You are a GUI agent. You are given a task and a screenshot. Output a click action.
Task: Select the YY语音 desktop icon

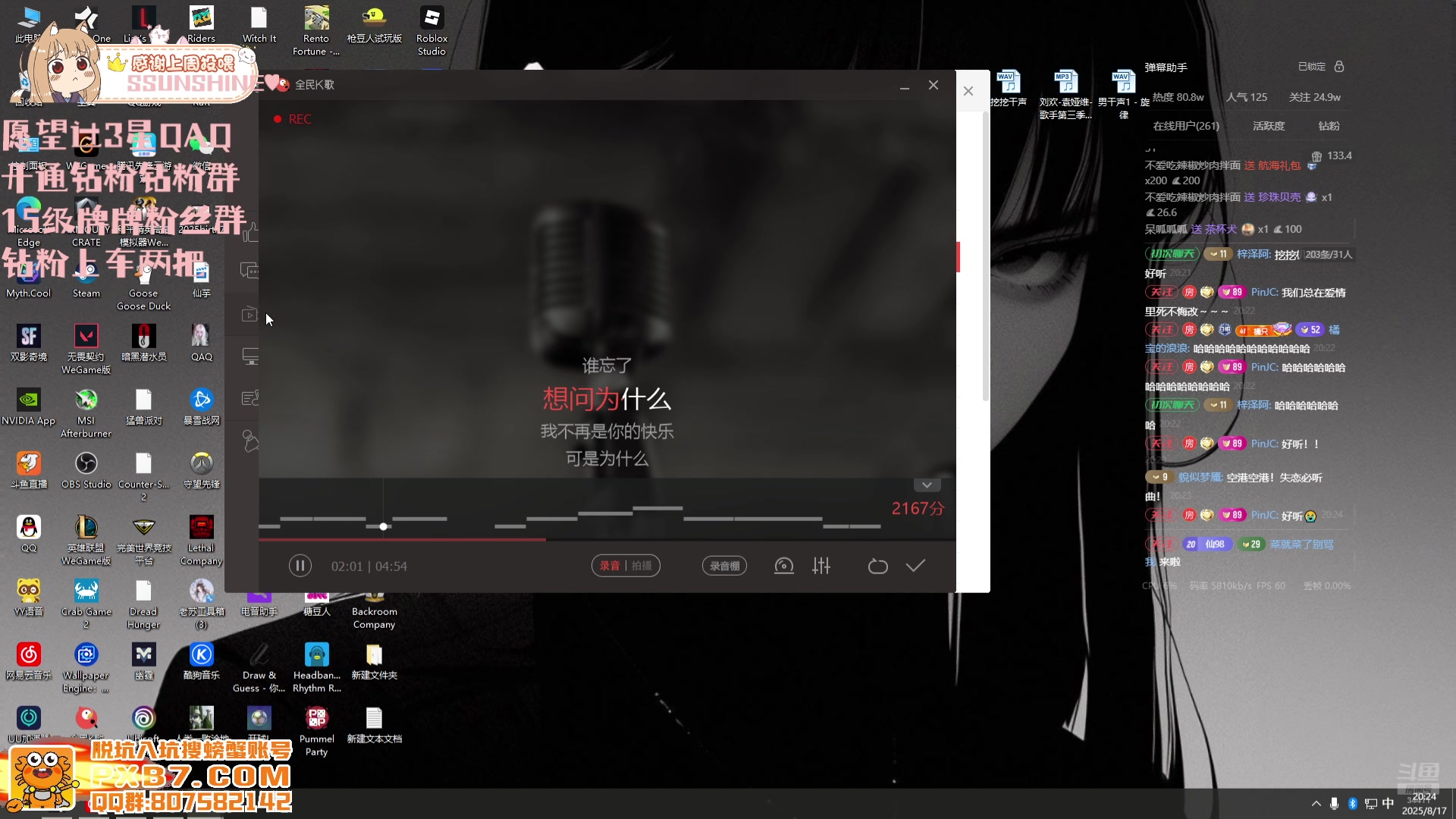[x=29, y=598]
